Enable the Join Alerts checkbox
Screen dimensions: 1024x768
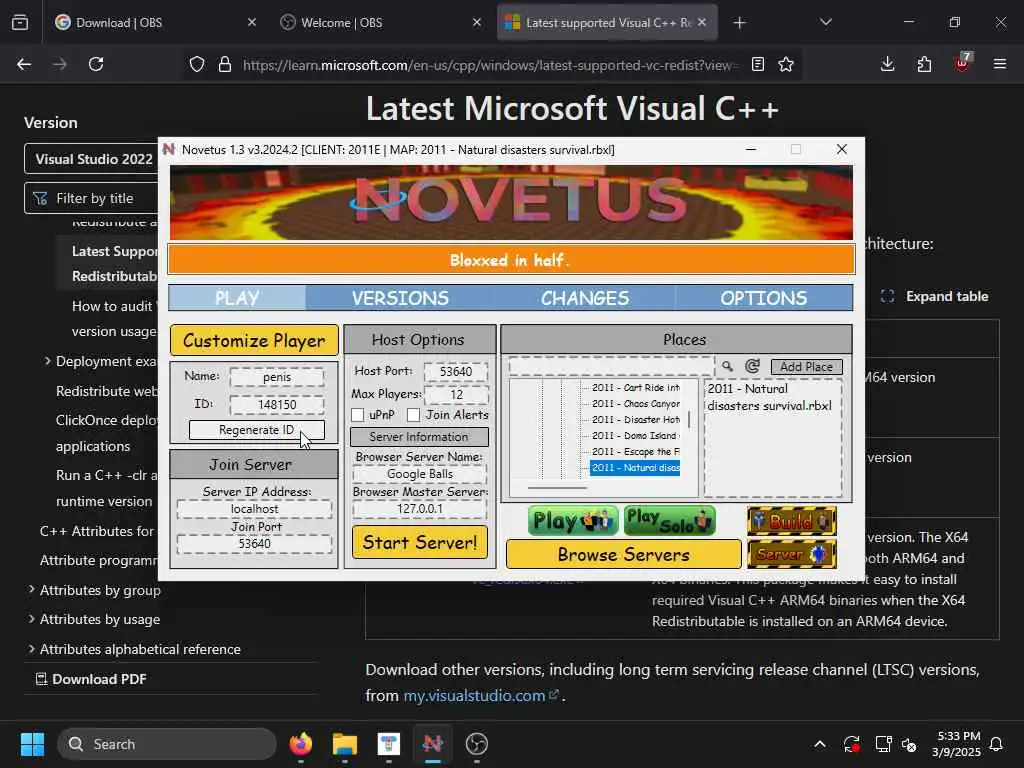[413, 415]
